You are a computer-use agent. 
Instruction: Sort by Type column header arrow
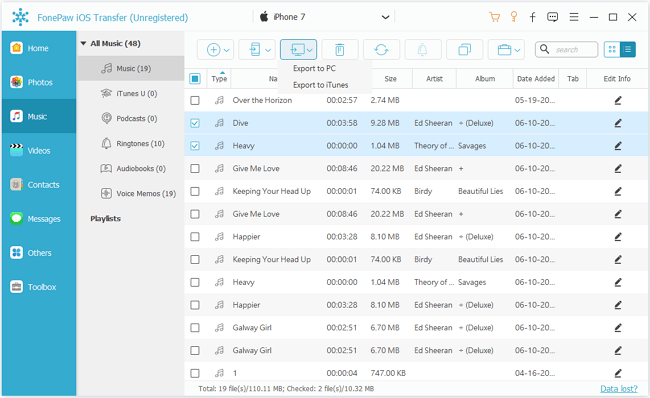pyautogui.click(x=223, y=73)
